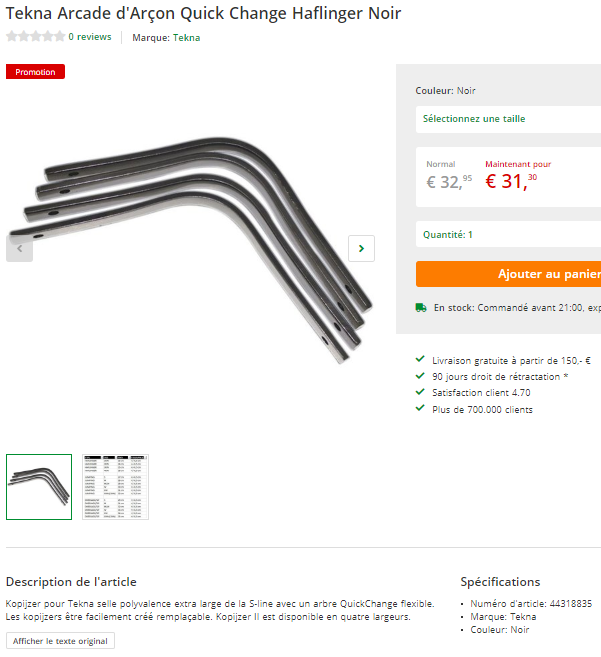
Task: Show next product image with right arrow
Action: coord(361,248)
